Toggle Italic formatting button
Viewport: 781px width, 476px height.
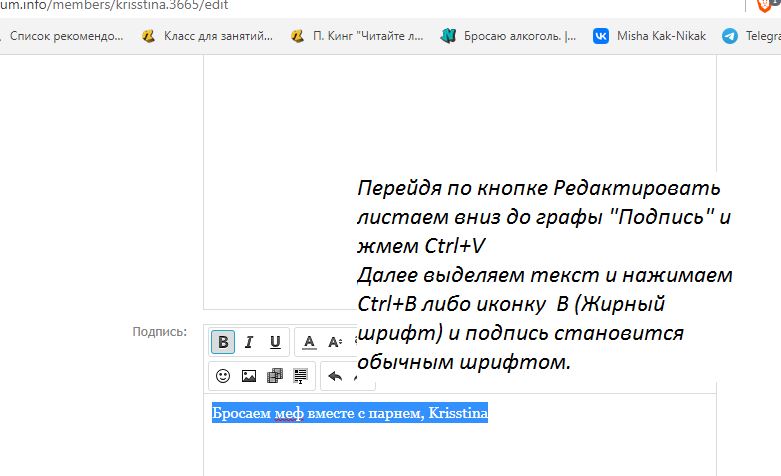(249, 342)
